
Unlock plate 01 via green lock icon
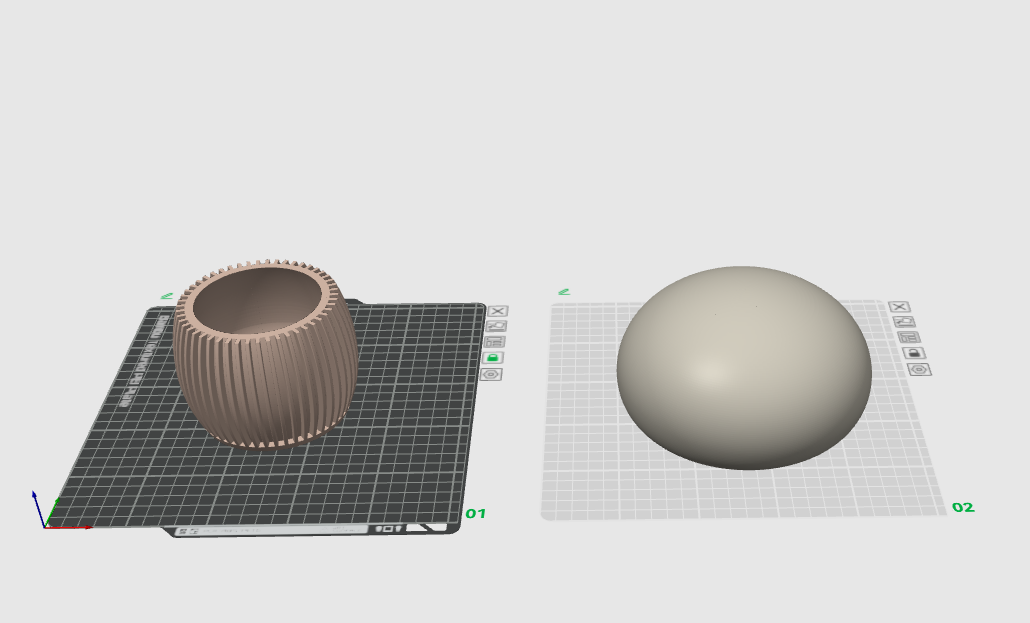[493, 357]
